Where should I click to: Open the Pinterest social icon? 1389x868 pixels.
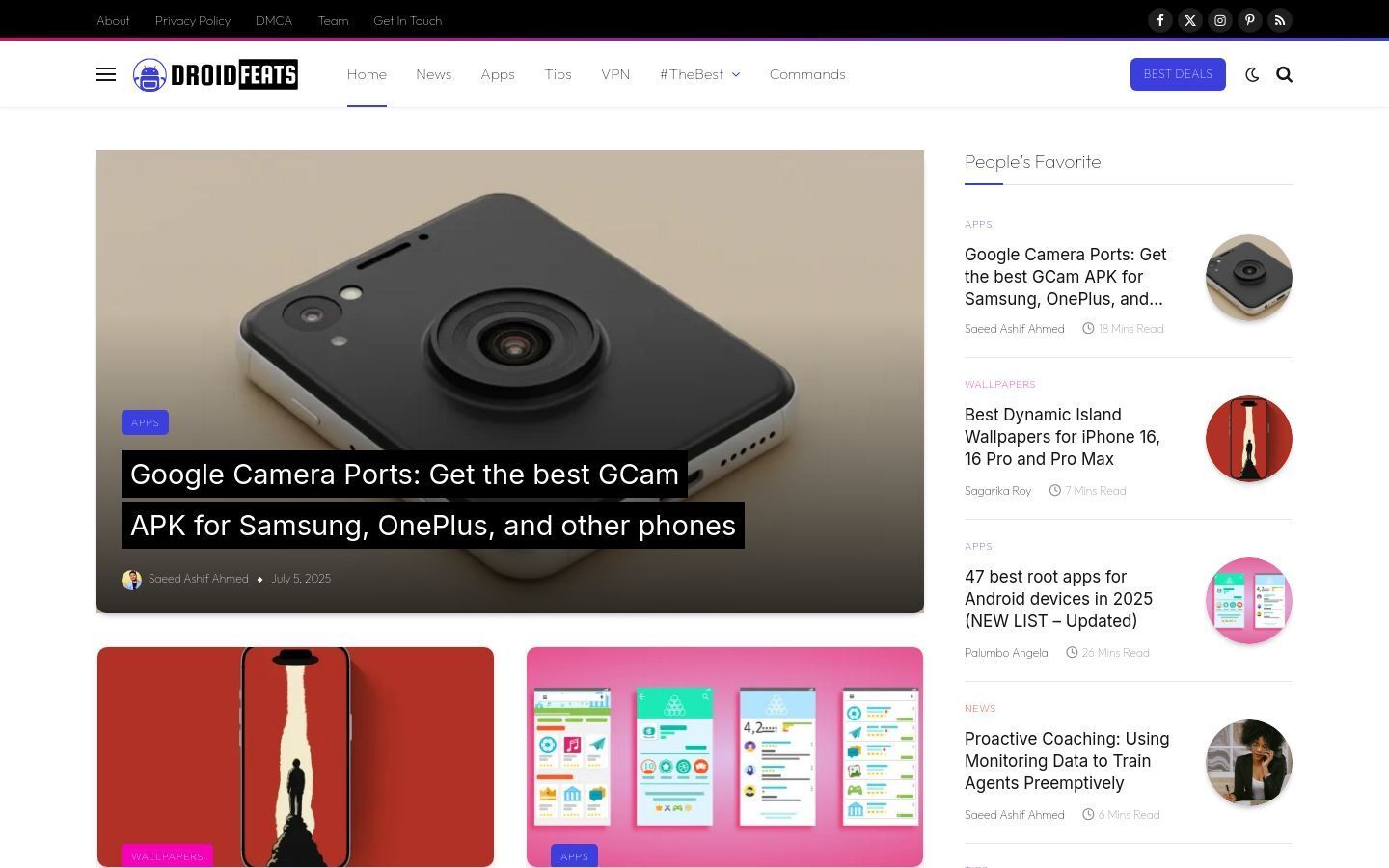(1250, 20)
